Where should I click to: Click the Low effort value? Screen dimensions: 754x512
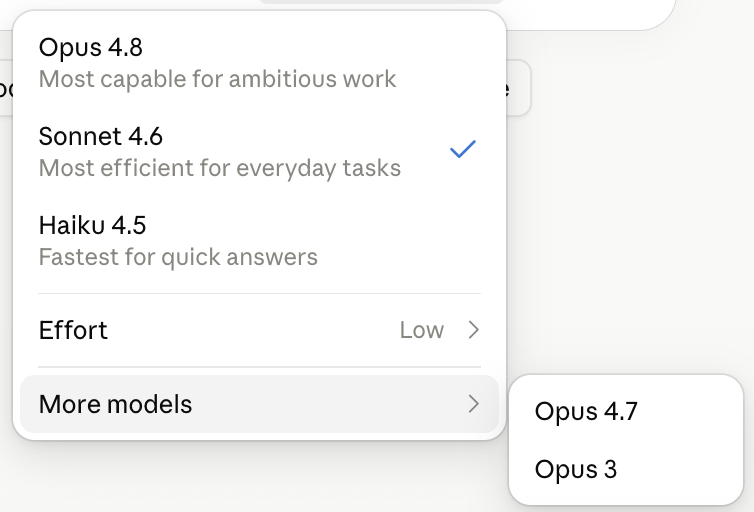click(422, 330)
